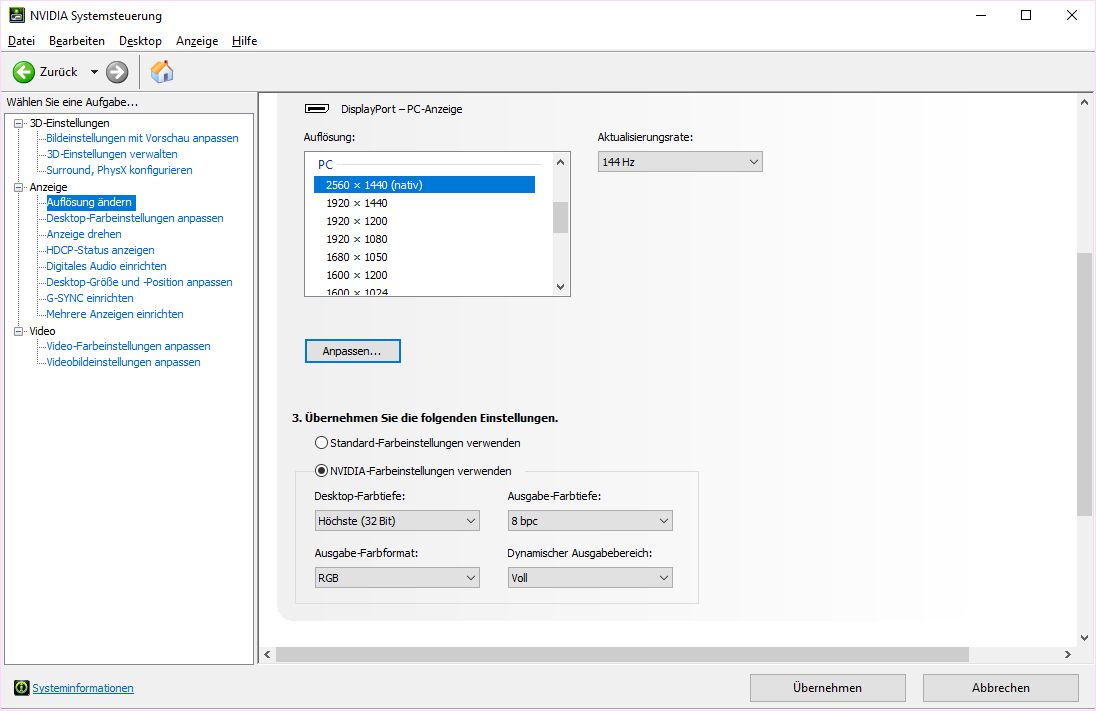The height and width of the screenshot is (711, 1096).
Task: Collapse the Anzeige tree node
Action: tap(19, 187)
